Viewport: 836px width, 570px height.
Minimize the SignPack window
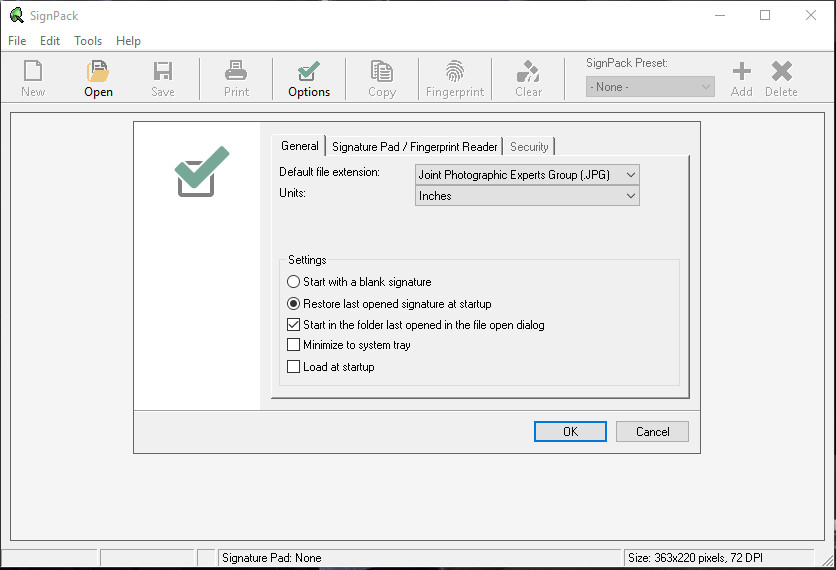[720, 15]
